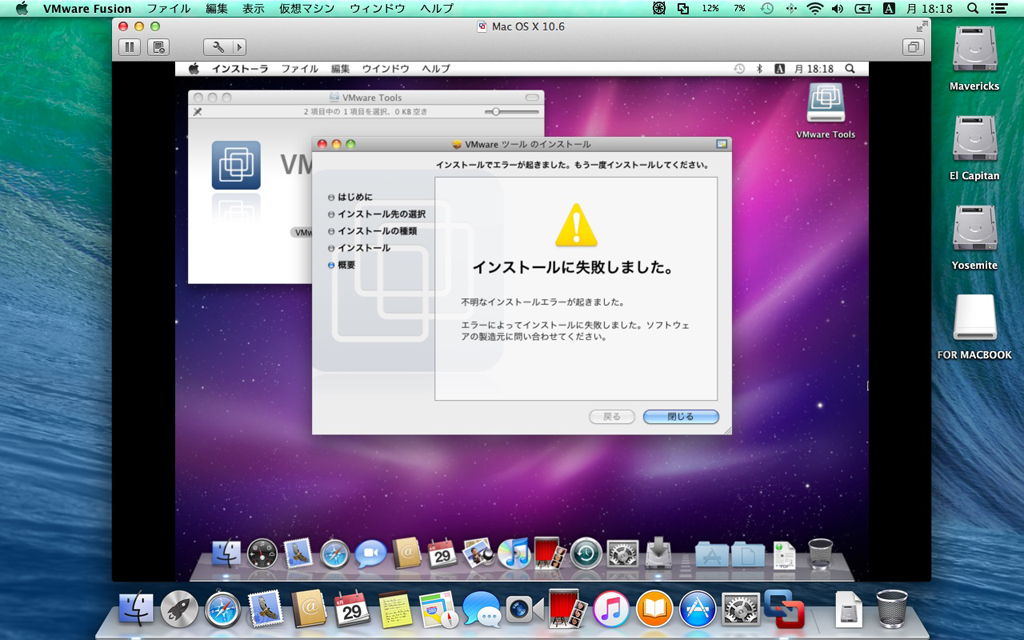
Task: Open the guest ファイル menu
Action: click(300, 69)
